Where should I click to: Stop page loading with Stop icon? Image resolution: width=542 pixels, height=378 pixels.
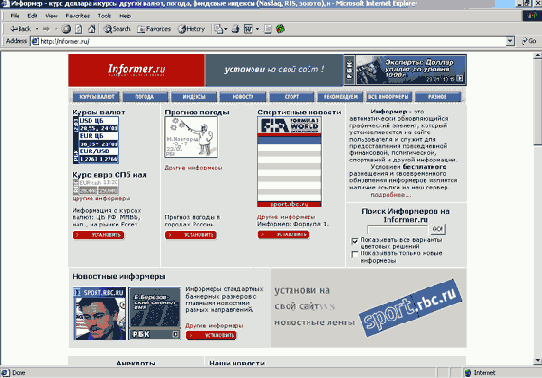point(66,29)
